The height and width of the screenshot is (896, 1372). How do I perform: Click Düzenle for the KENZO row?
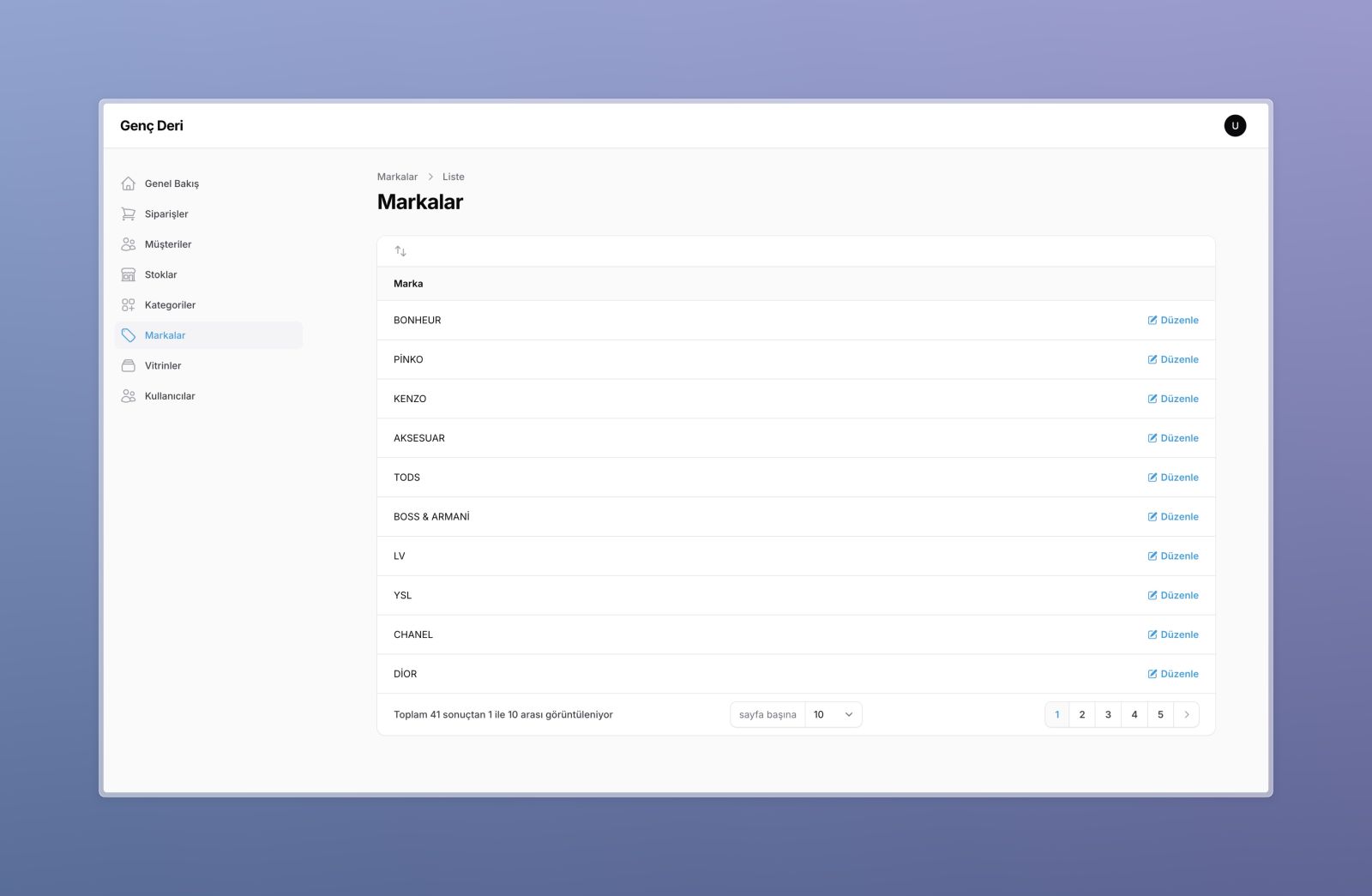tap(1173, 400)
